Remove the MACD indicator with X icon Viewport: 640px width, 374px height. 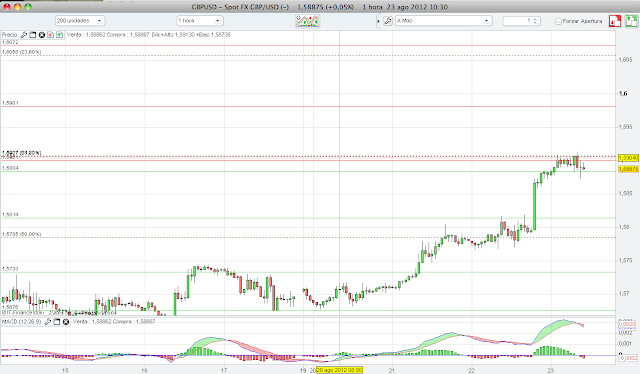[66, 322]
